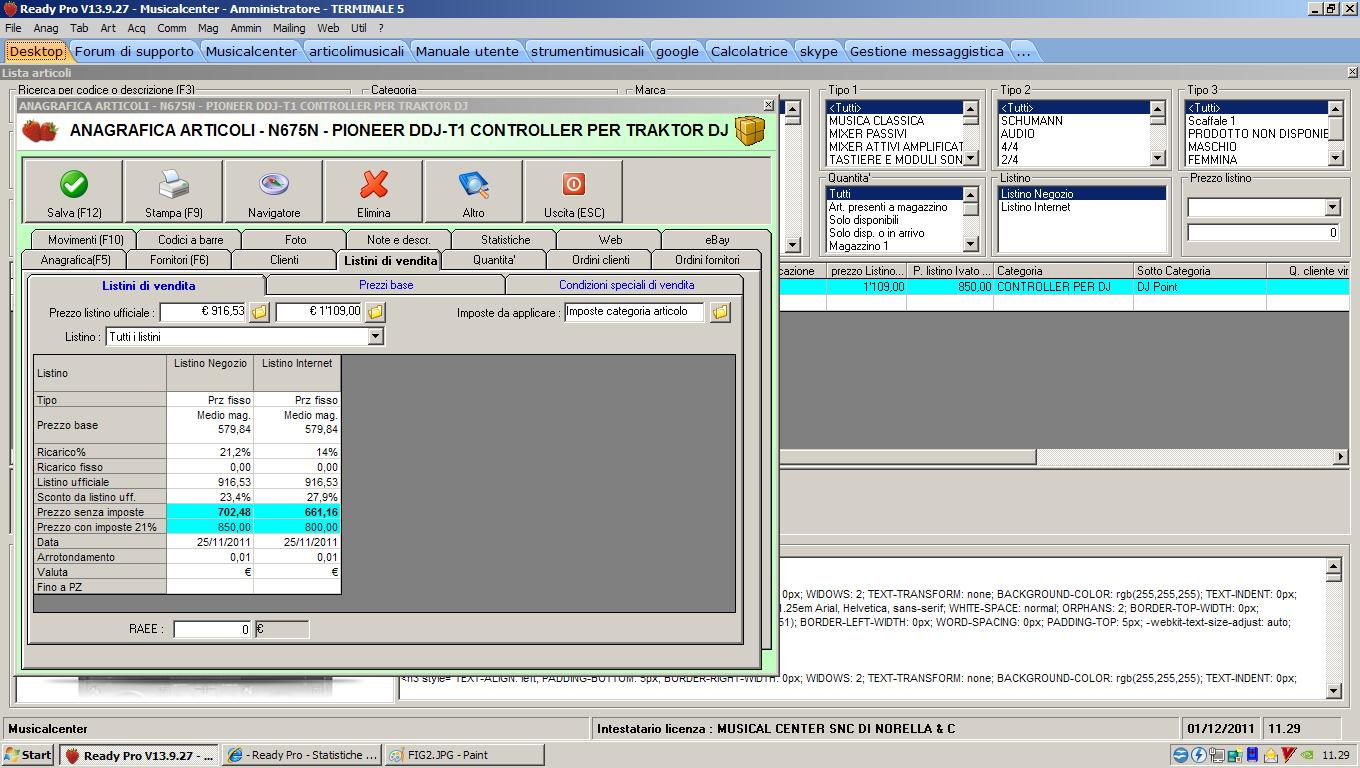This screenshot has height=768, width=1360.
Task: Click the CONTROLLER PER DJ table cell
Action: [1063, 287]
